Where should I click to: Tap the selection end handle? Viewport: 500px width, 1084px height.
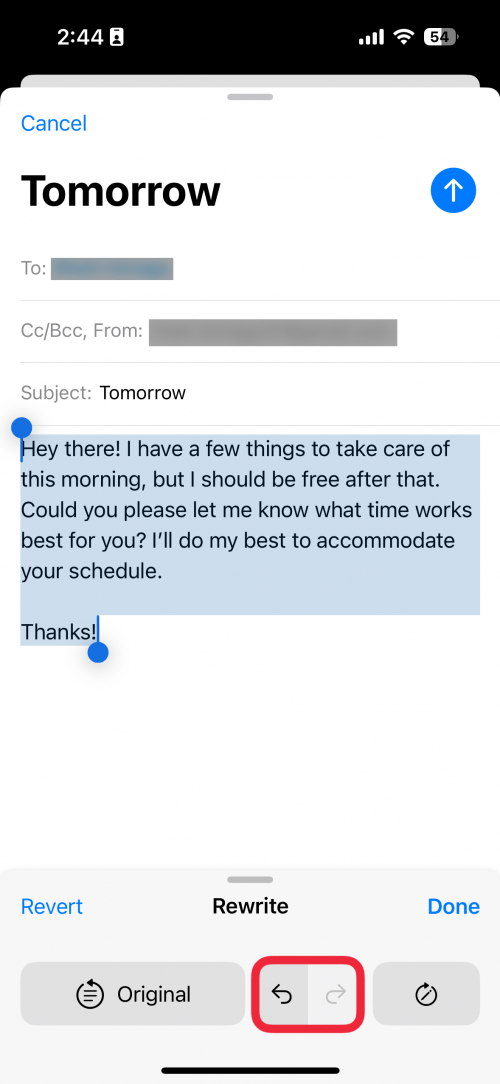click(x=98, y=652)
